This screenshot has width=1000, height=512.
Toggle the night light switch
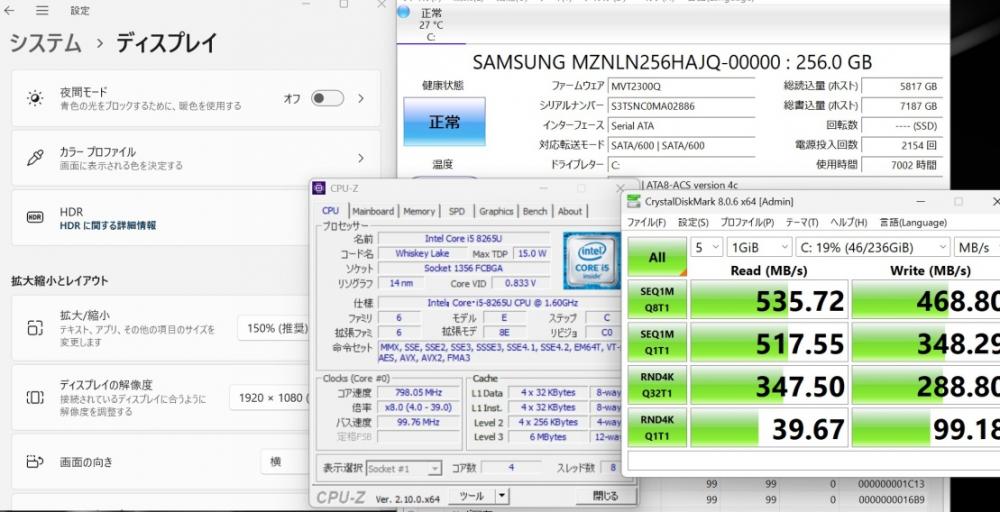pos(327,98)
